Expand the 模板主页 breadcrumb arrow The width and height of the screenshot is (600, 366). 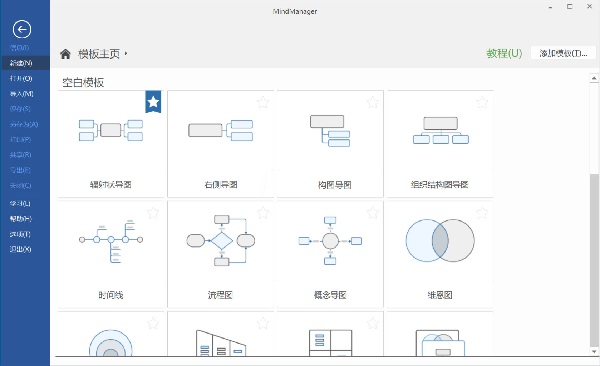click(x=126, y=54)
